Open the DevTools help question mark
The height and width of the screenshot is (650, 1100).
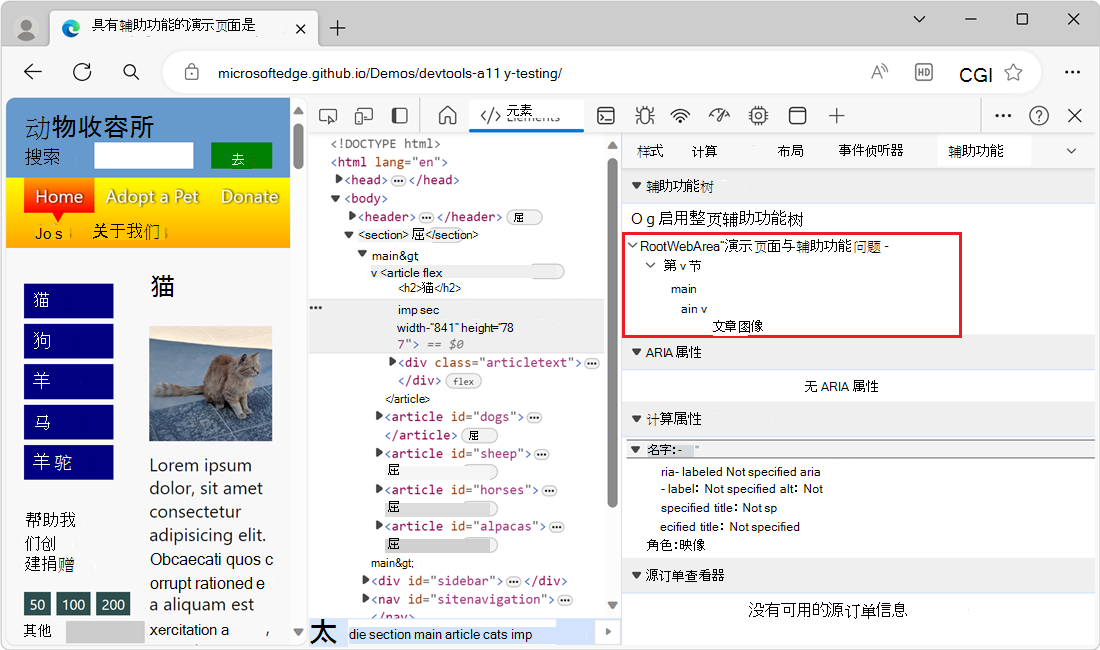(1039, 115)
